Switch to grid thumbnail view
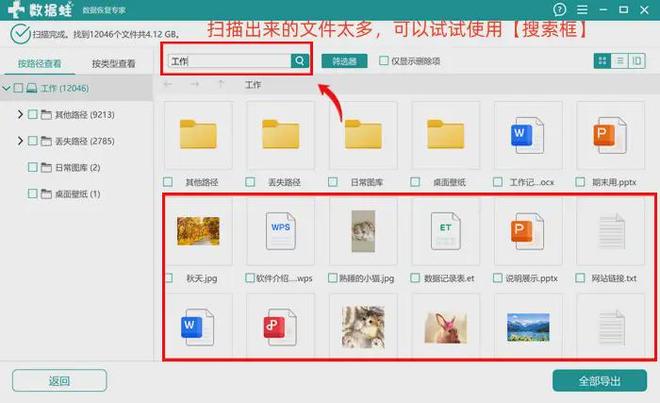The height and width of the screenshot is (403, 660). pyautogui.click(x=602, y=61)
